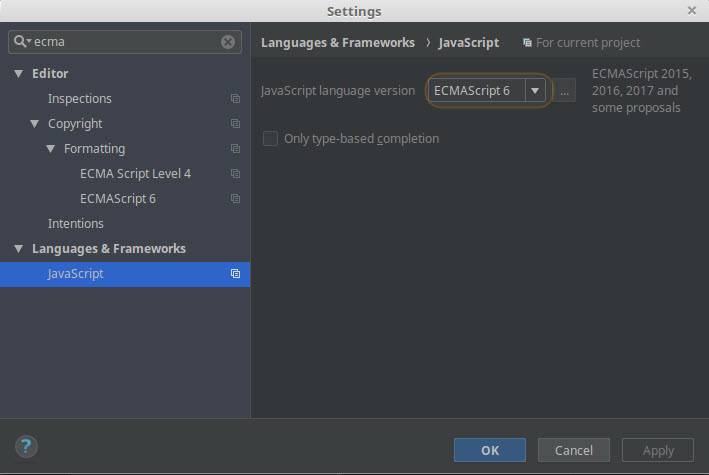
Task: Open the Help question mark button
Action: coord(27,447)
